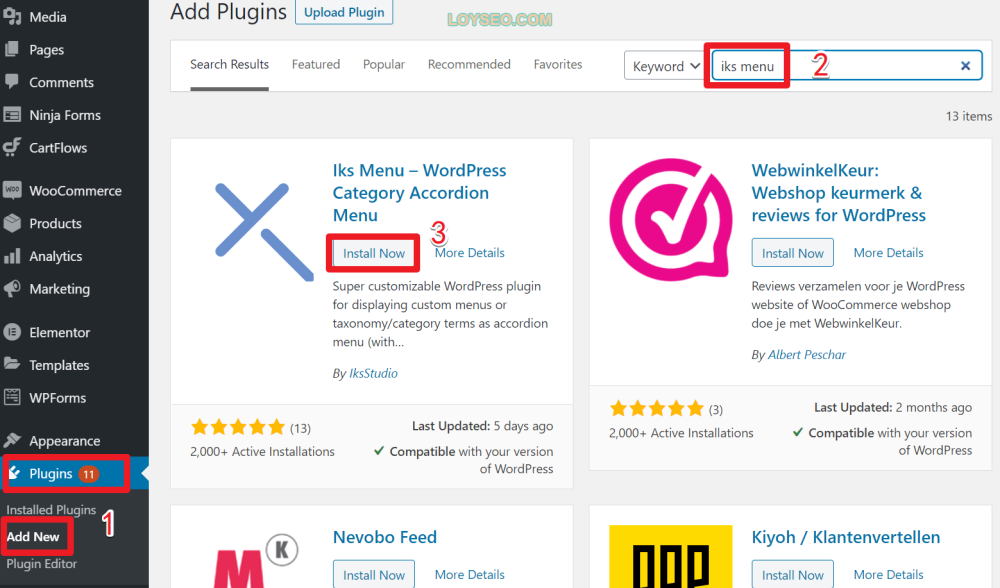Switch to the Recommended tab
This screenshot has height=588, width=1000.
click(x=469, y=64)
